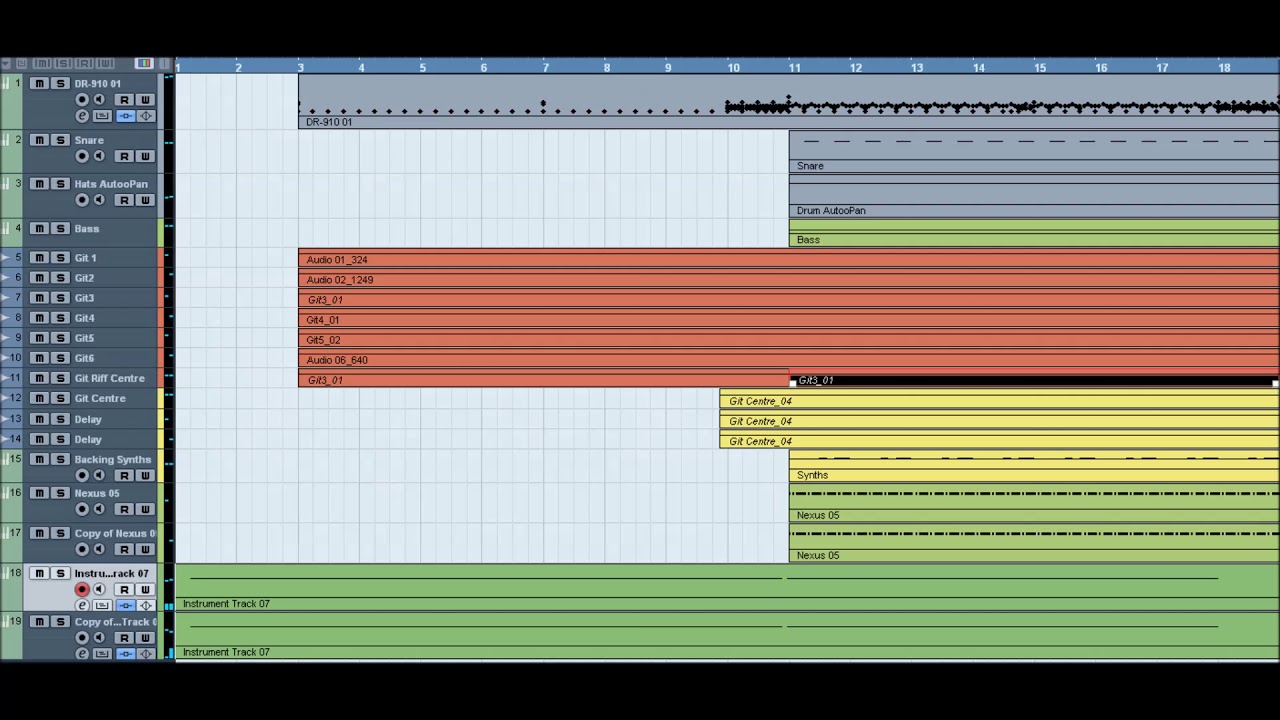
Task: Expand the Git Riff Centre track
Action: coord(6,378)
